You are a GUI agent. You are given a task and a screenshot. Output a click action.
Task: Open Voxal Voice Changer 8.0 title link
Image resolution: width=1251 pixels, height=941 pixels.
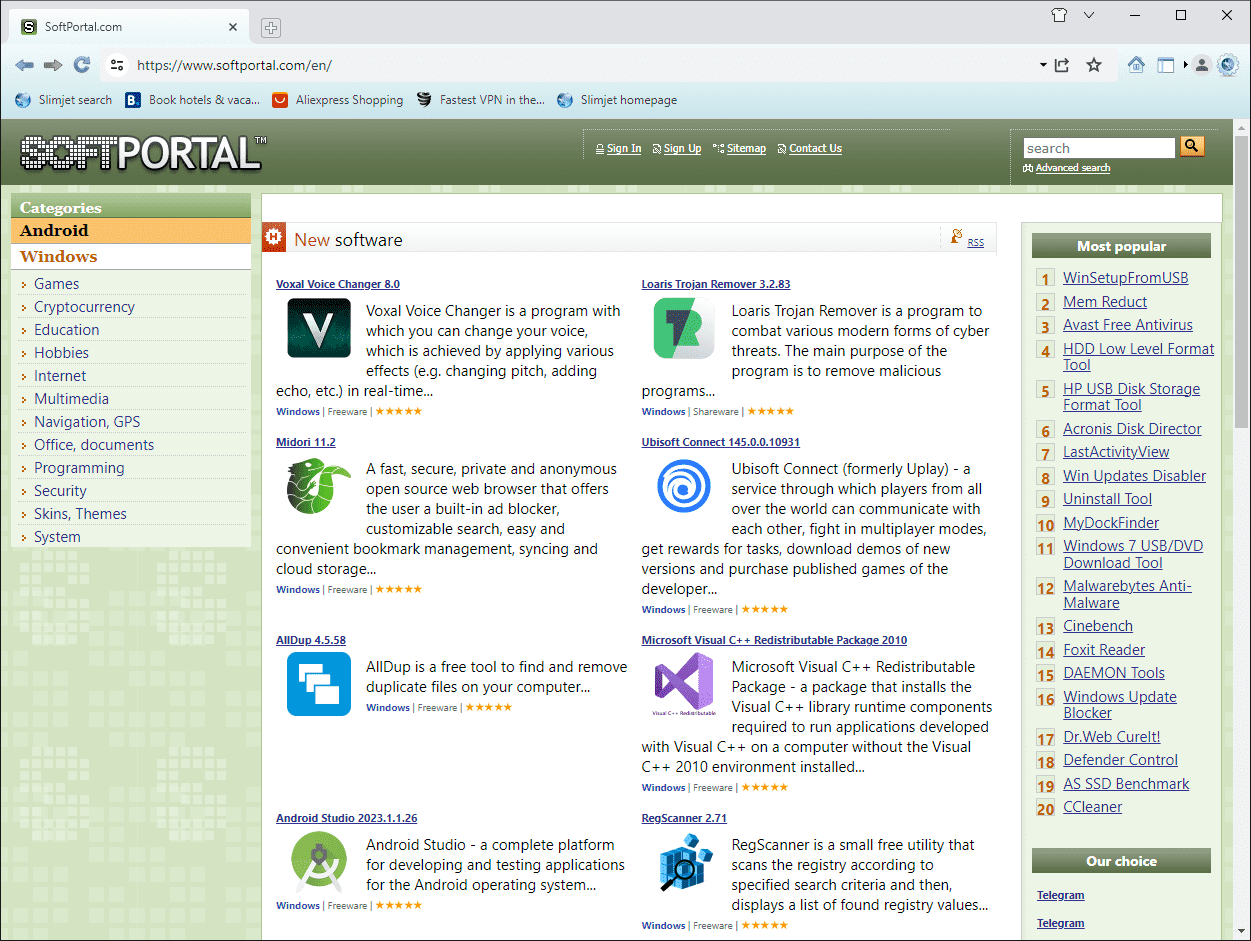[x=338, y=284]
